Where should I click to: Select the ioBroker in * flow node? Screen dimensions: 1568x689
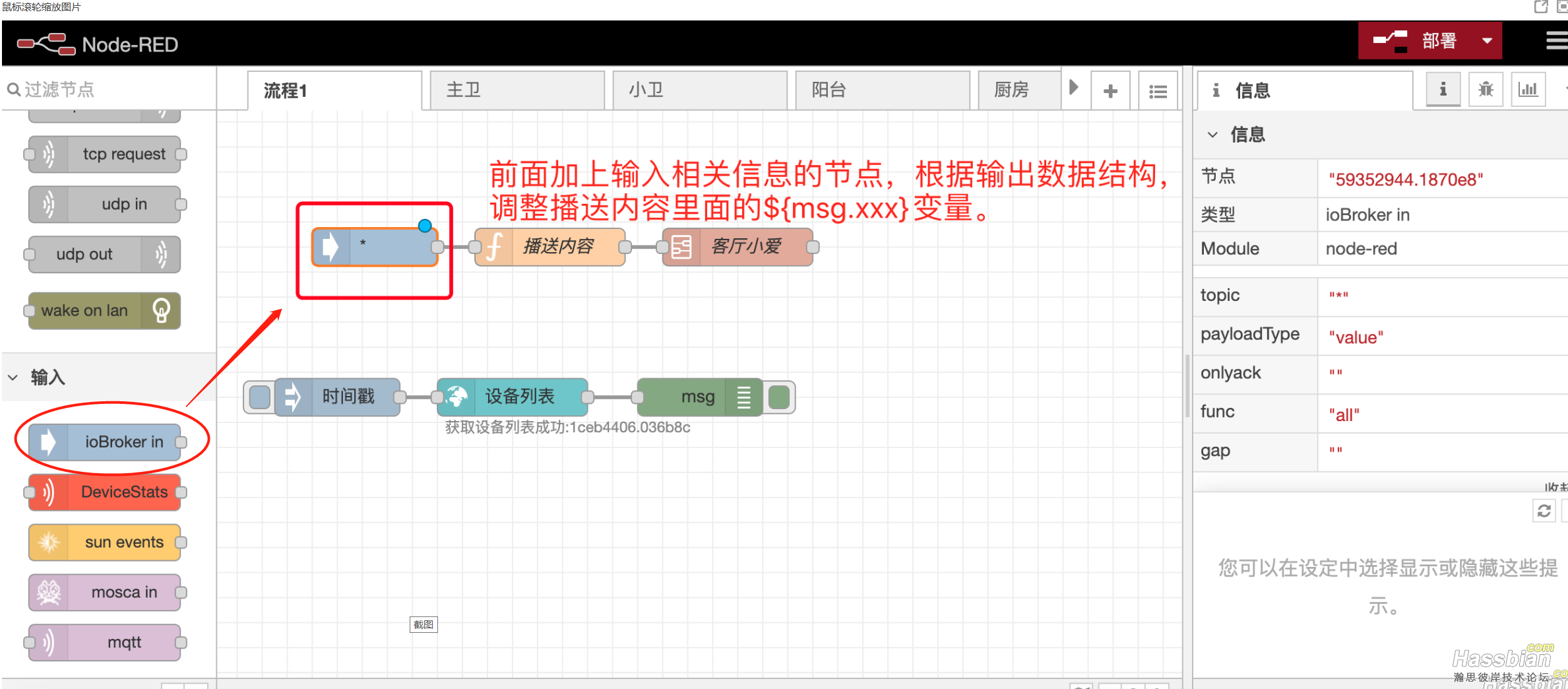375,247
